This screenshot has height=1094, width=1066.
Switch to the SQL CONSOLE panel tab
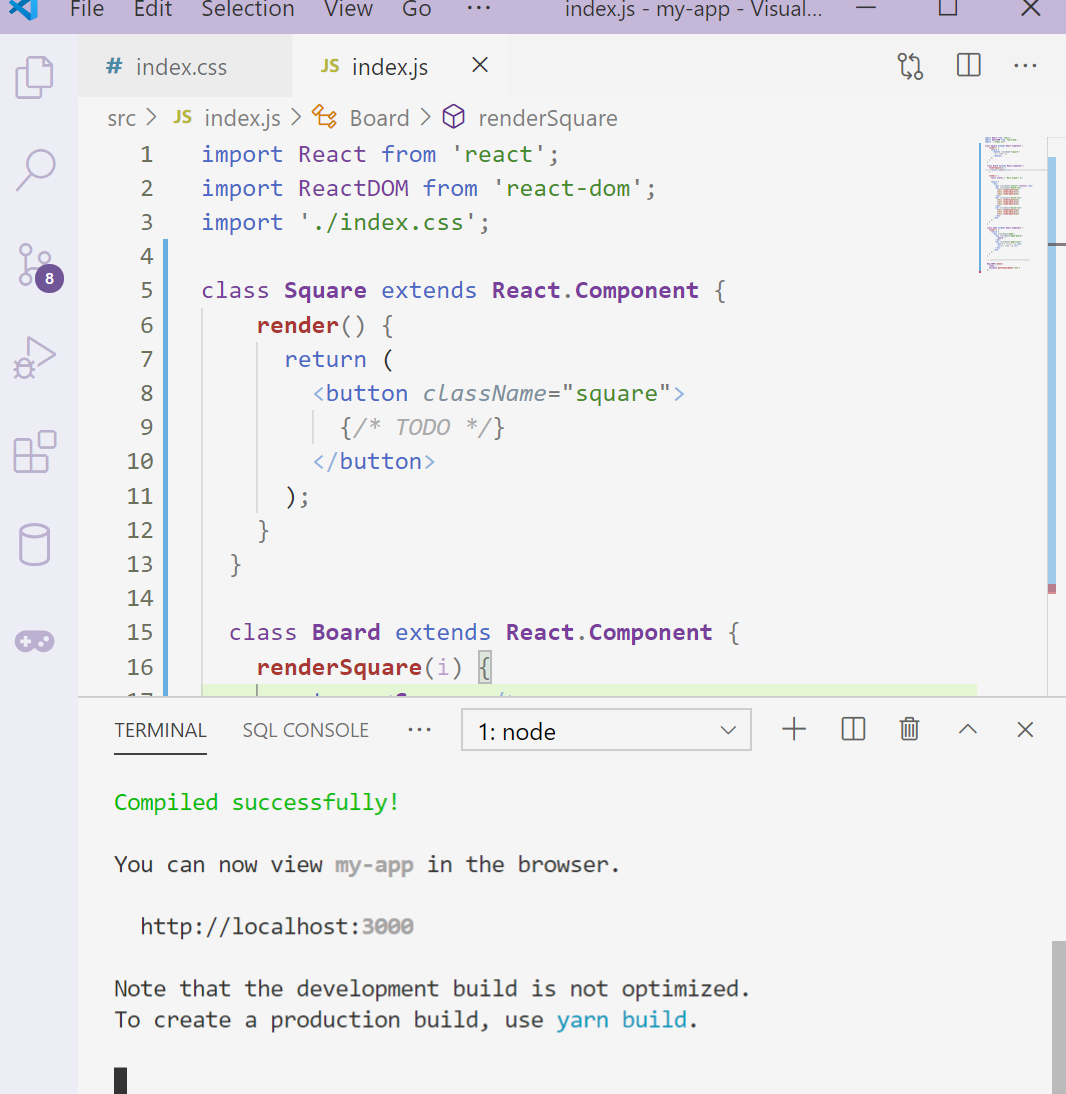pos(306,730)
